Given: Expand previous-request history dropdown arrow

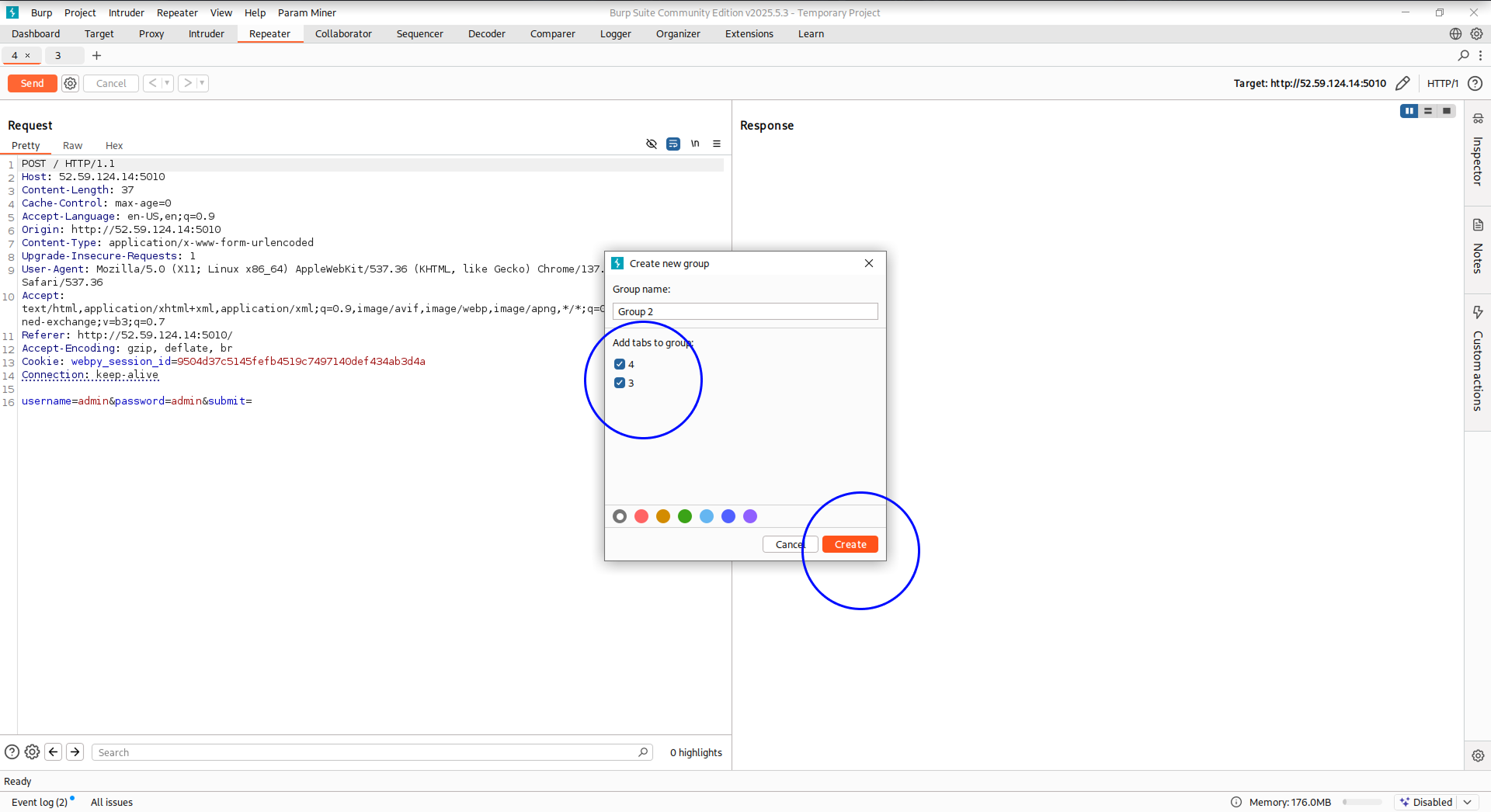Looking at the screenshot, I should 167,83.
